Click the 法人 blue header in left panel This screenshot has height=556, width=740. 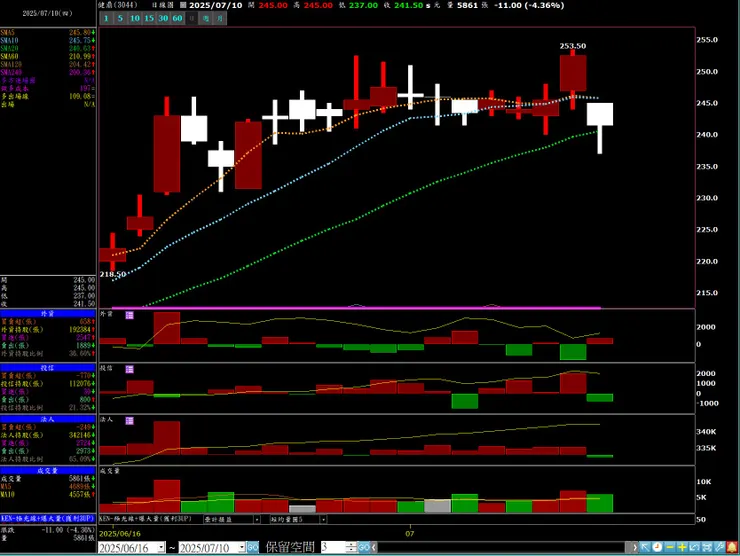click(48, 419)
